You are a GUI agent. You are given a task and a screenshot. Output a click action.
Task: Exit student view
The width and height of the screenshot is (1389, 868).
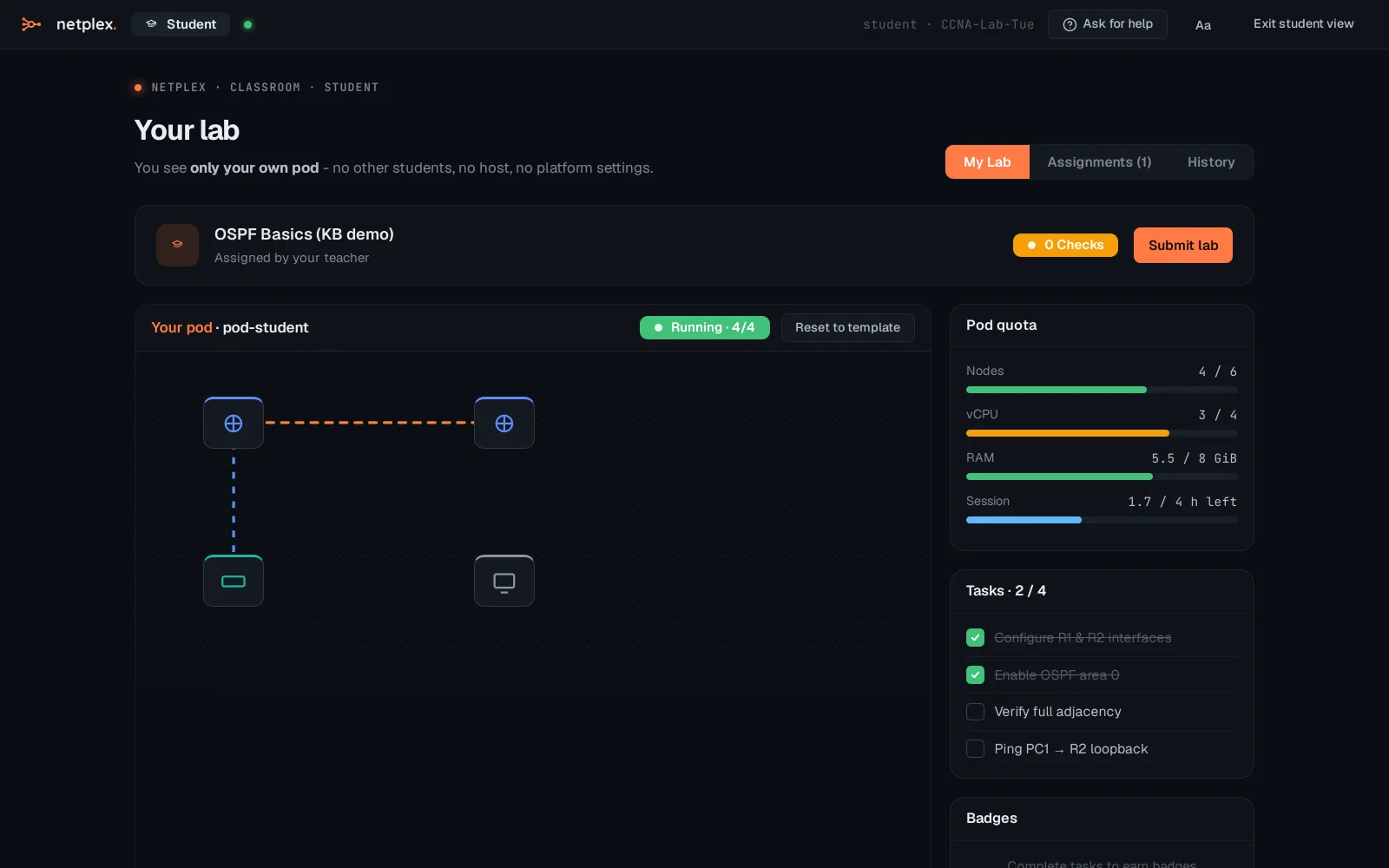(x=1303, y=24)
